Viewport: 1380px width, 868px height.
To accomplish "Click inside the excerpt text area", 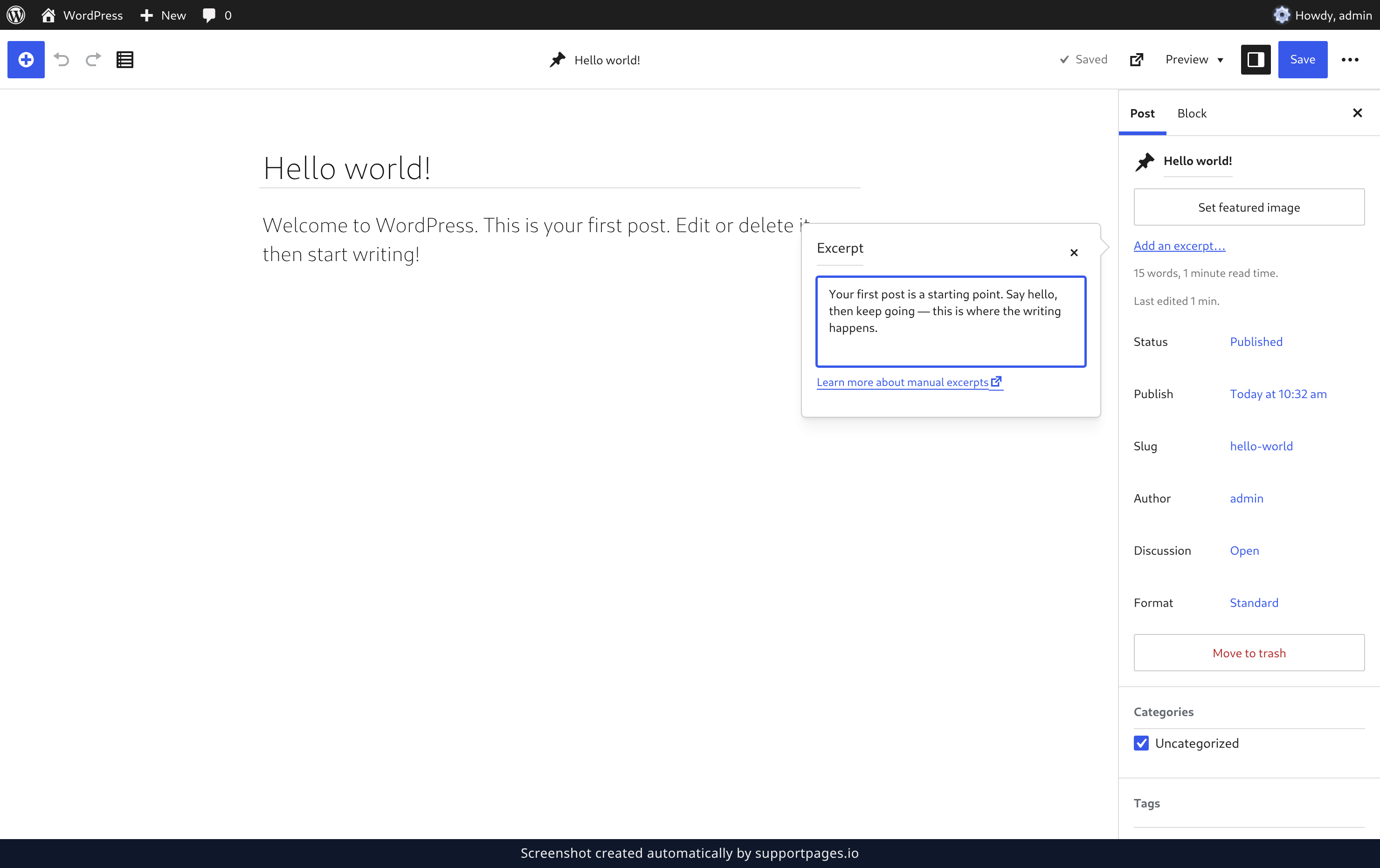I will [951, 321].
